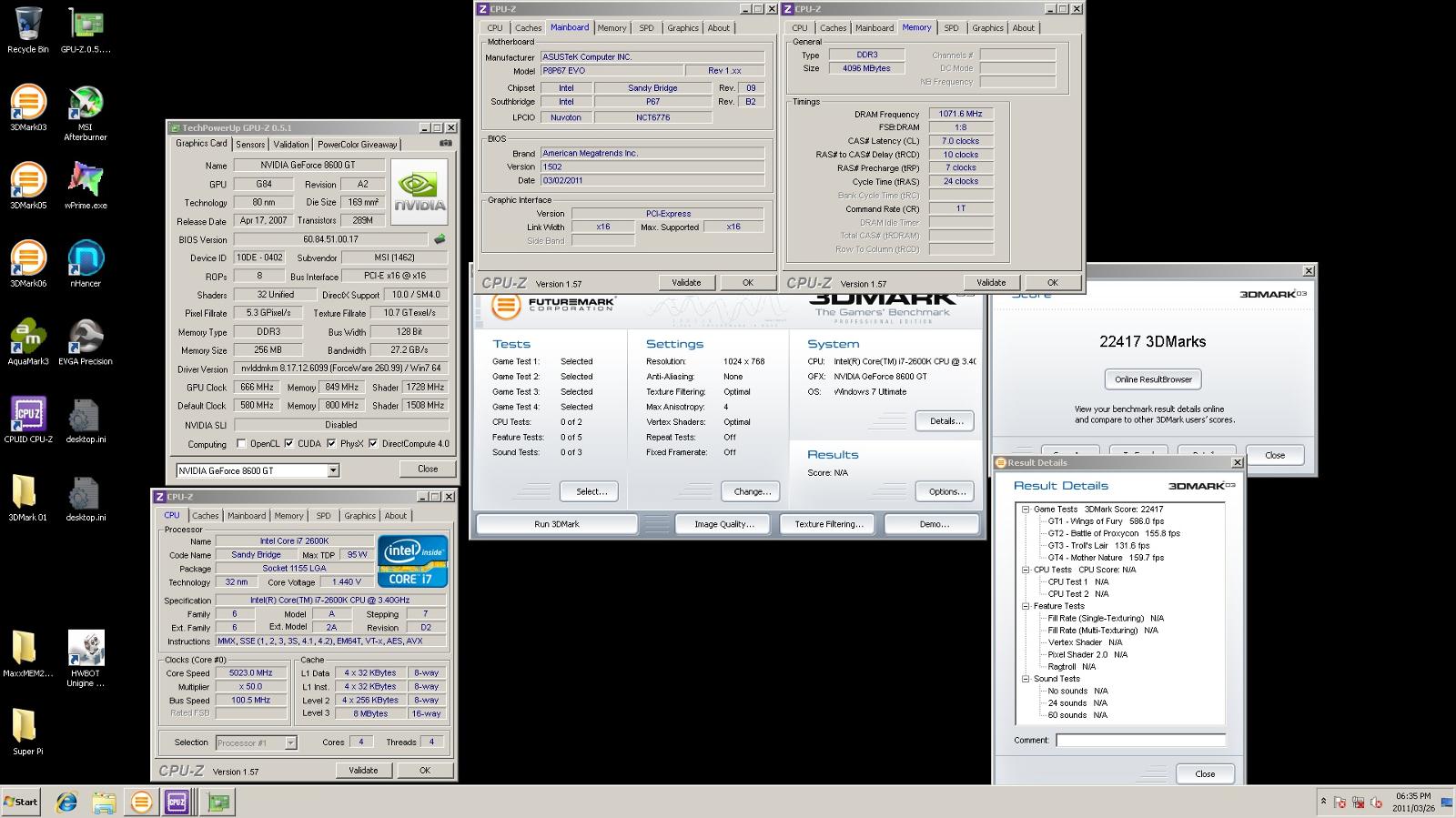The image size is (1456, 818).
Task: Select GT1 - Wings of Fury result row
Action: point(1106,521)
